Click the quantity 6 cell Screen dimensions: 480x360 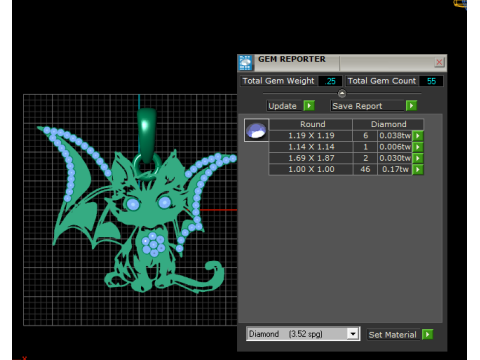pyautogui.click(x=365, y=136)
